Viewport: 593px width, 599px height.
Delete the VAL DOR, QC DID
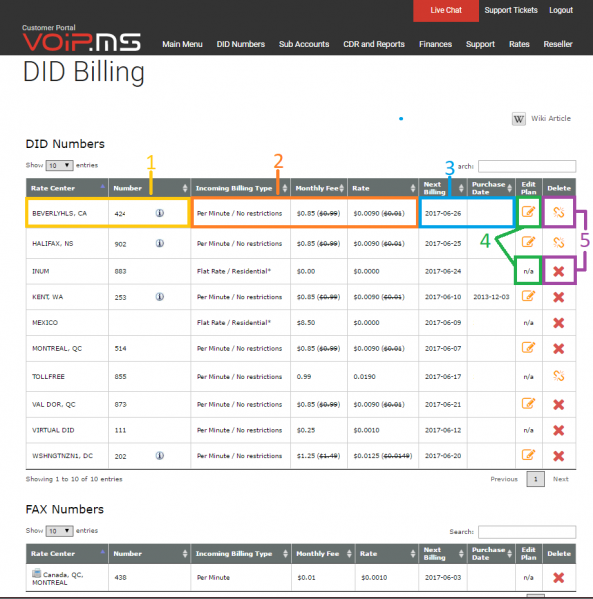pos(559,405)
